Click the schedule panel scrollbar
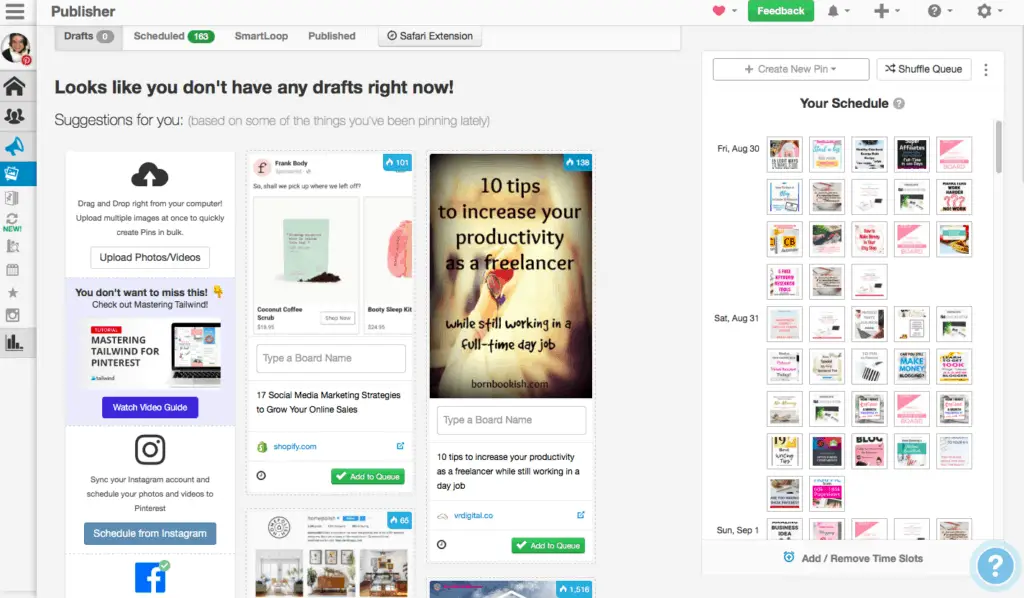 pyautogui.click(x=998, y=147)
